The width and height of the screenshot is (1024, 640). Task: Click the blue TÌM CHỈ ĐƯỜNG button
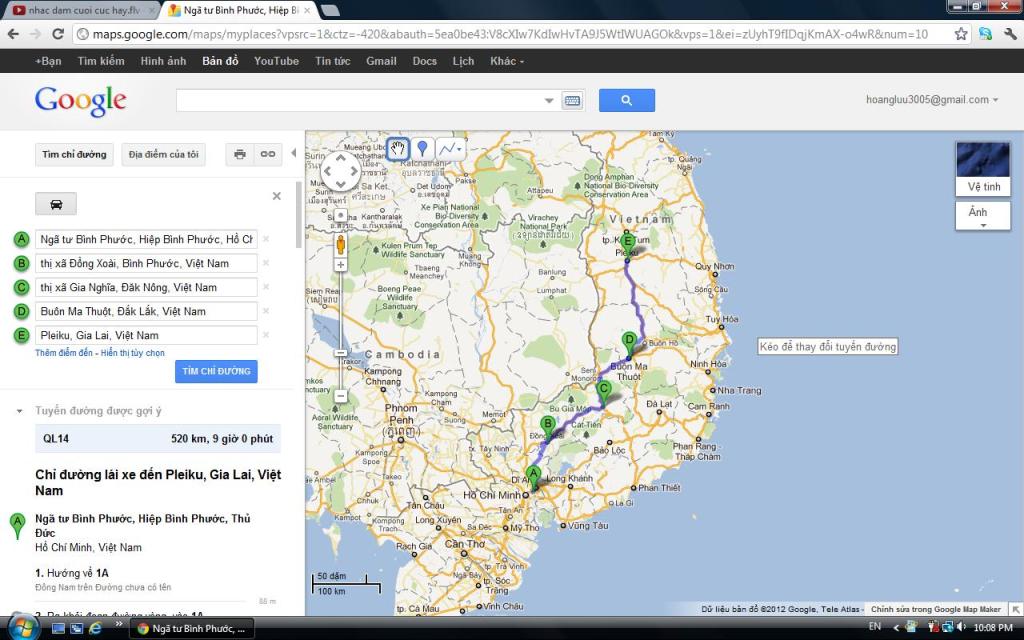tap(216, 371)
